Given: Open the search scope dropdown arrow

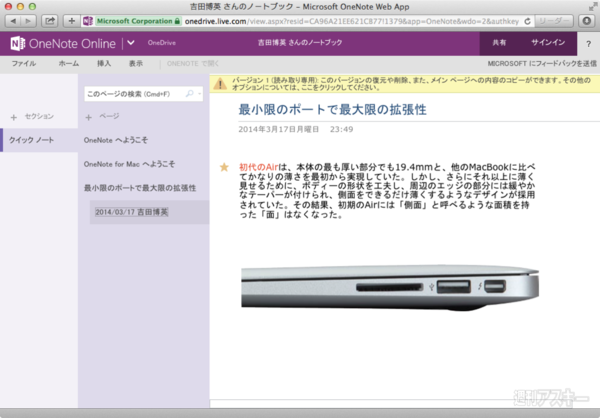Looking at the screenshot, I should pyautogui.click(x=200, y=94).
